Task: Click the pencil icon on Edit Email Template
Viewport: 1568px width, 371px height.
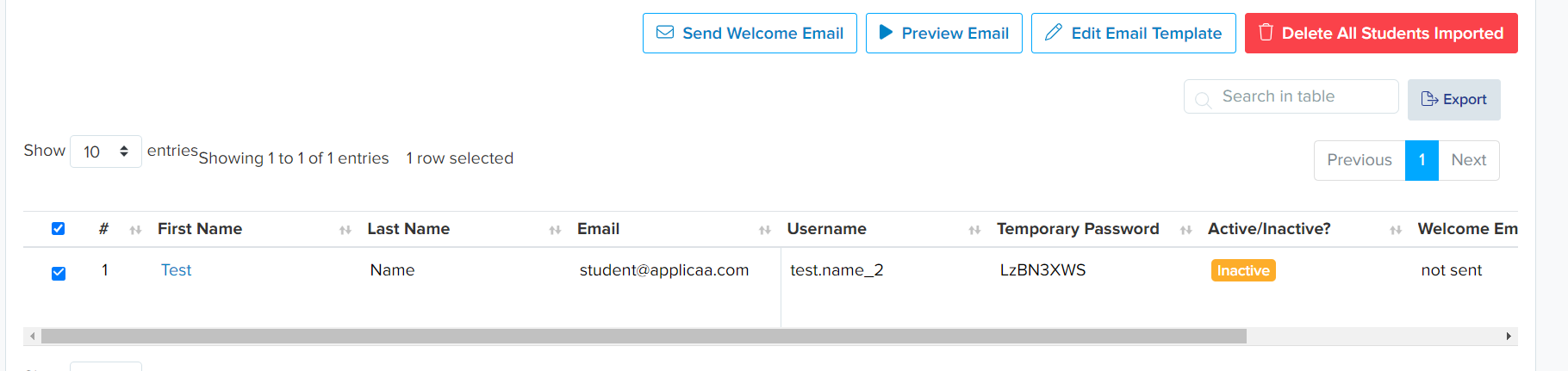Action: (1053, 33)
